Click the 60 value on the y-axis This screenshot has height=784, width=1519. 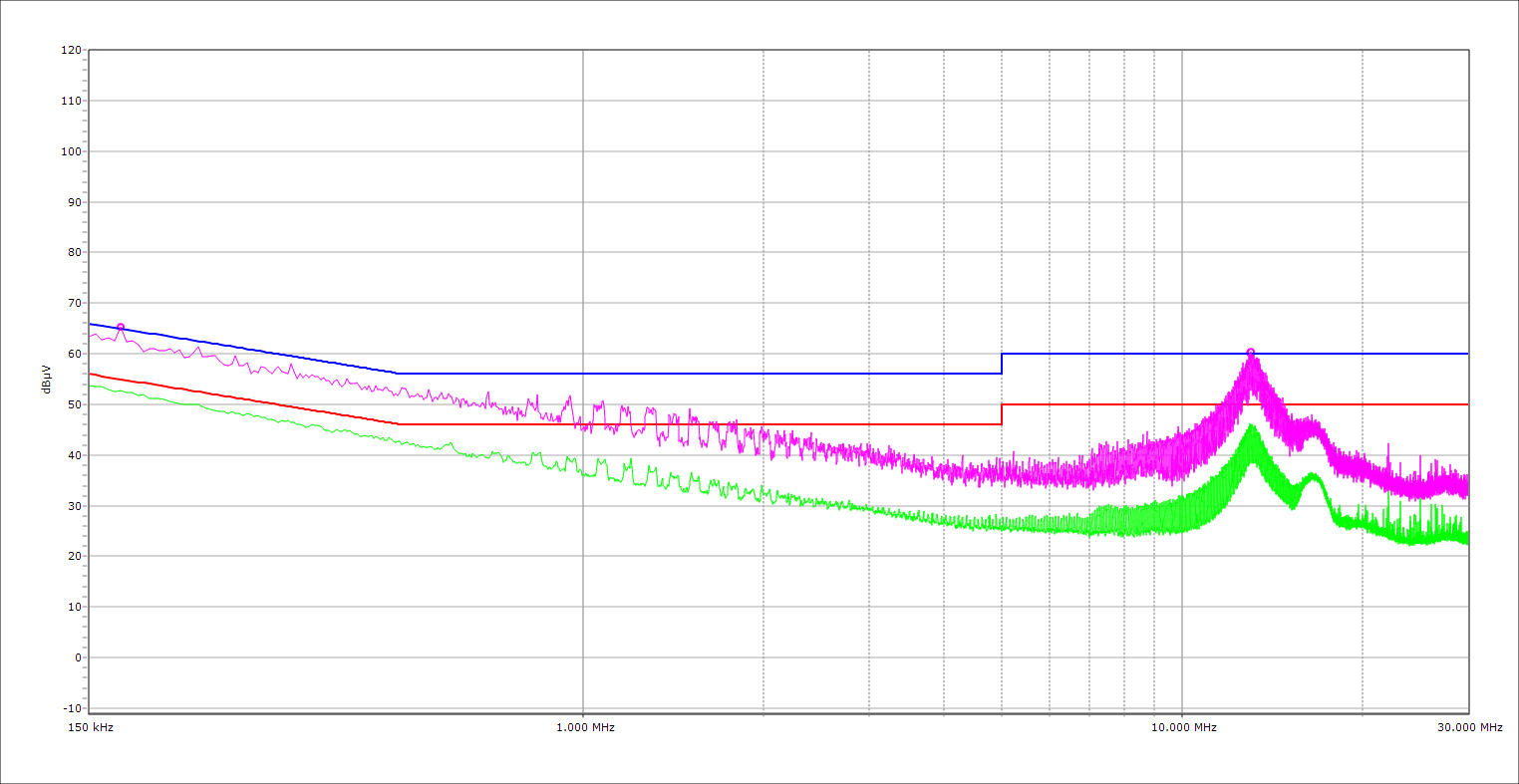(x=74, y=354)
